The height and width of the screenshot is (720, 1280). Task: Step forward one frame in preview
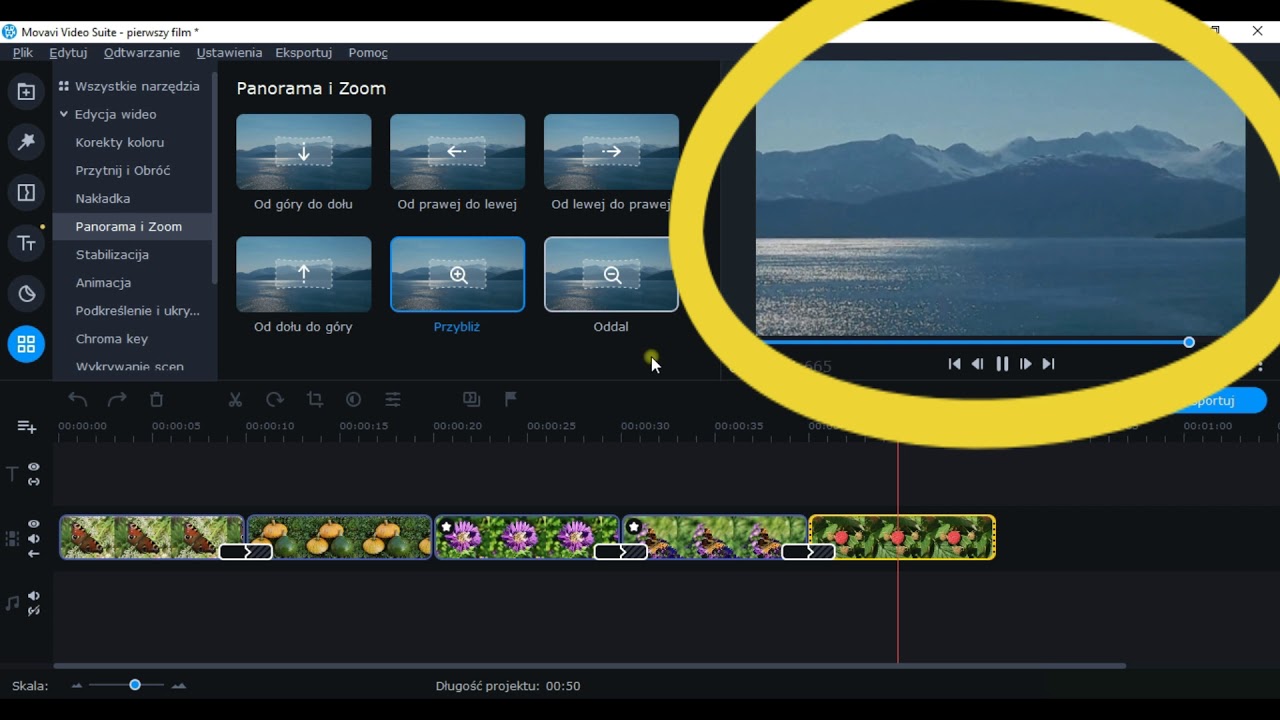click(x=1025, y=364)
